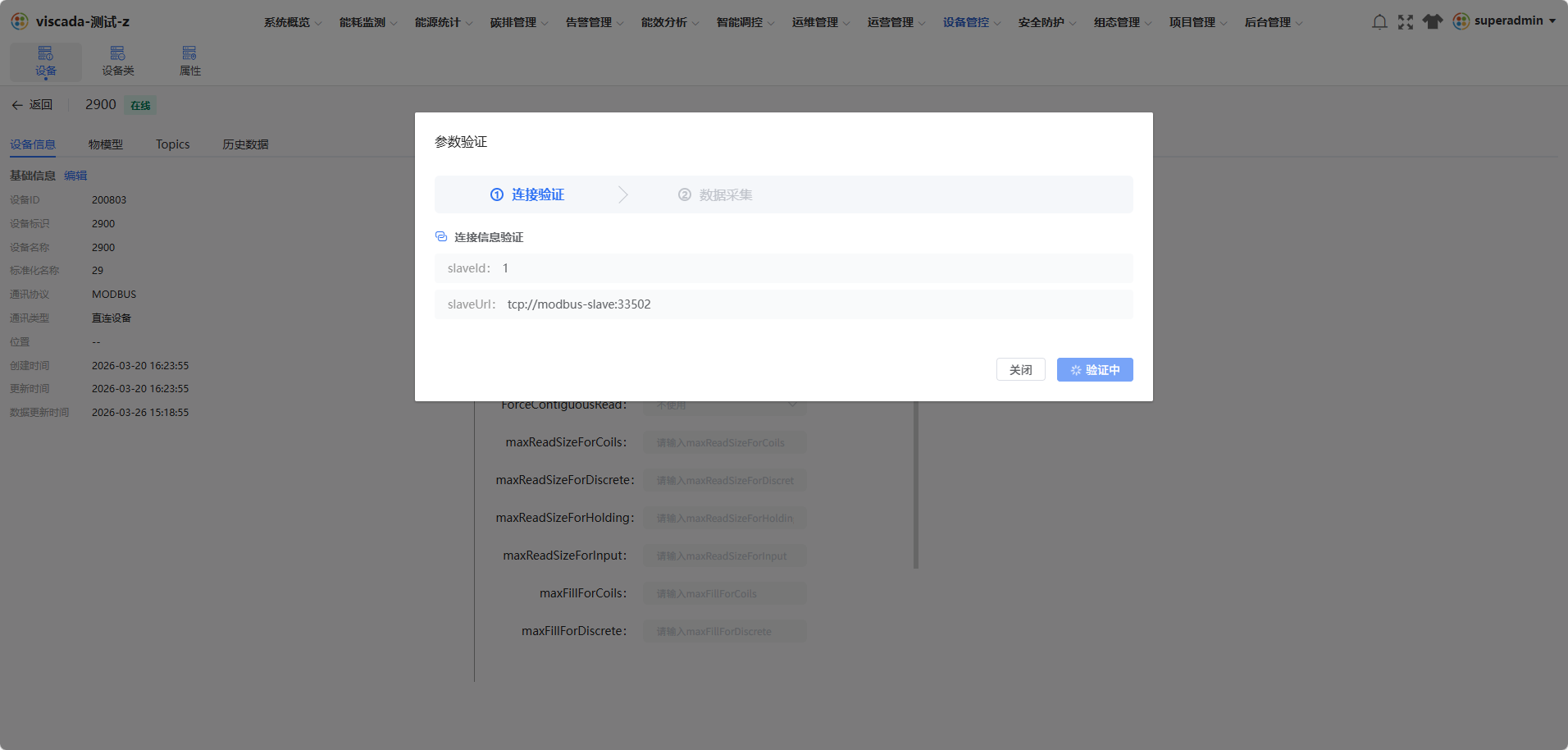Select step 1 连接验证

point(527,194)
